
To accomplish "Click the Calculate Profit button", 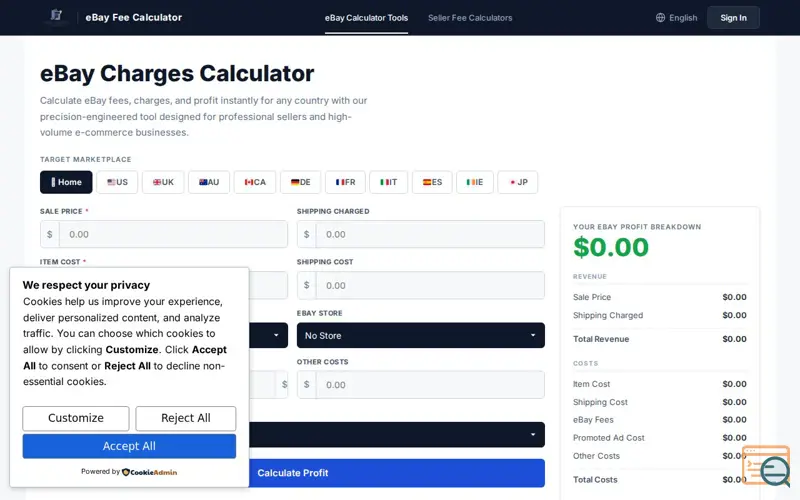I will click(396, 473).
